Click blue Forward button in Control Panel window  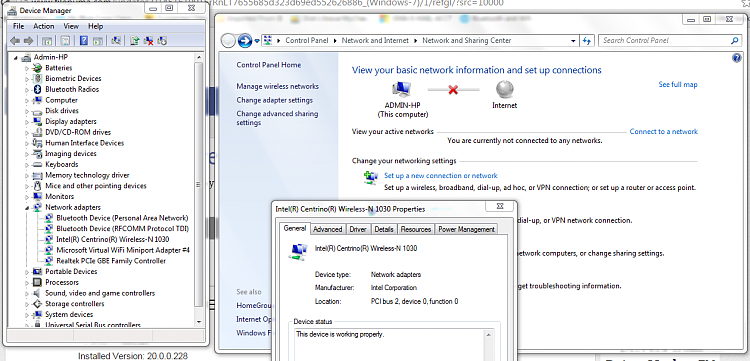(245, 41)
